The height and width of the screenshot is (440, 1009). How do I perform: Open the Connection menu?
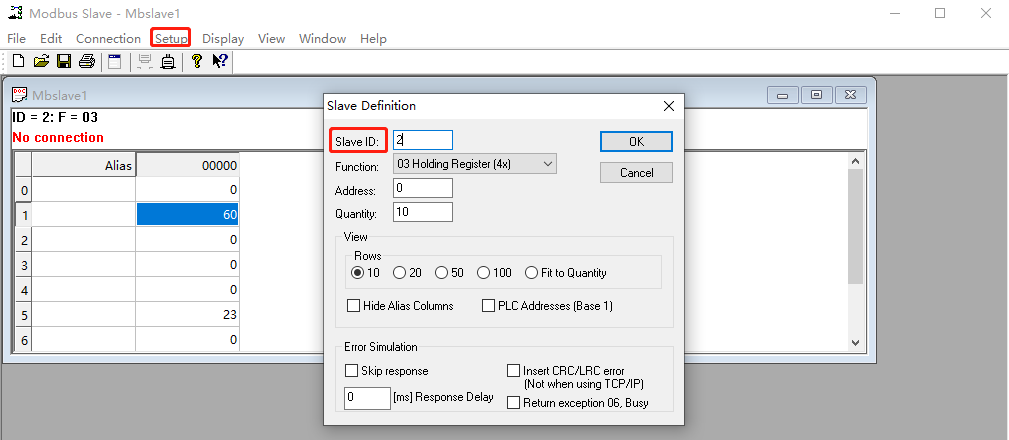[x=108, y=38]
